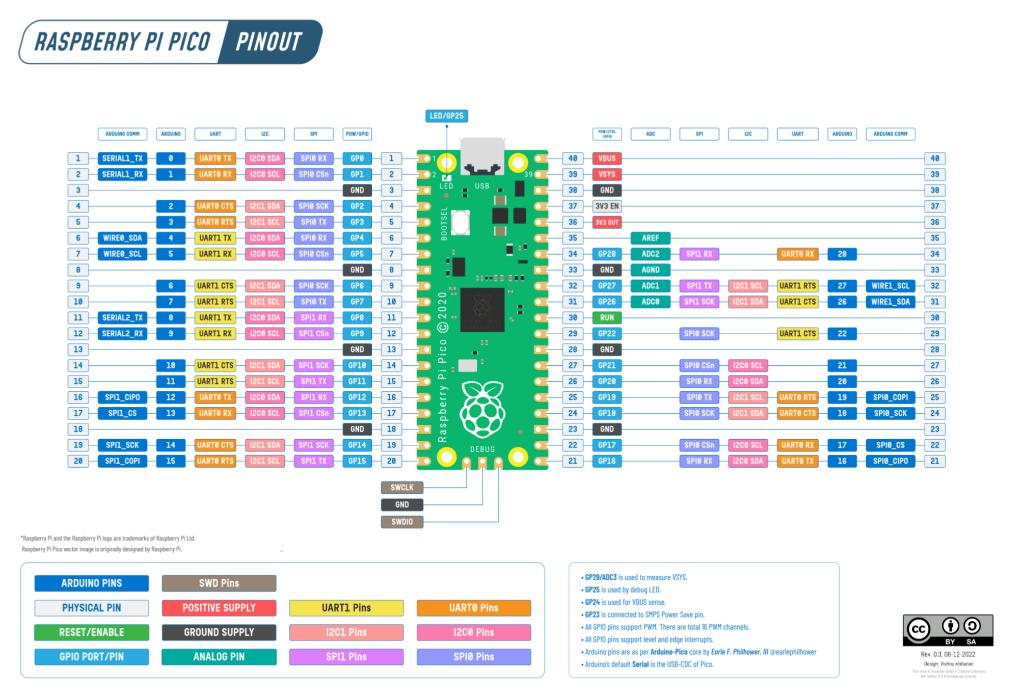Click the SWDIO debug pad label

(x=400, y=521)
